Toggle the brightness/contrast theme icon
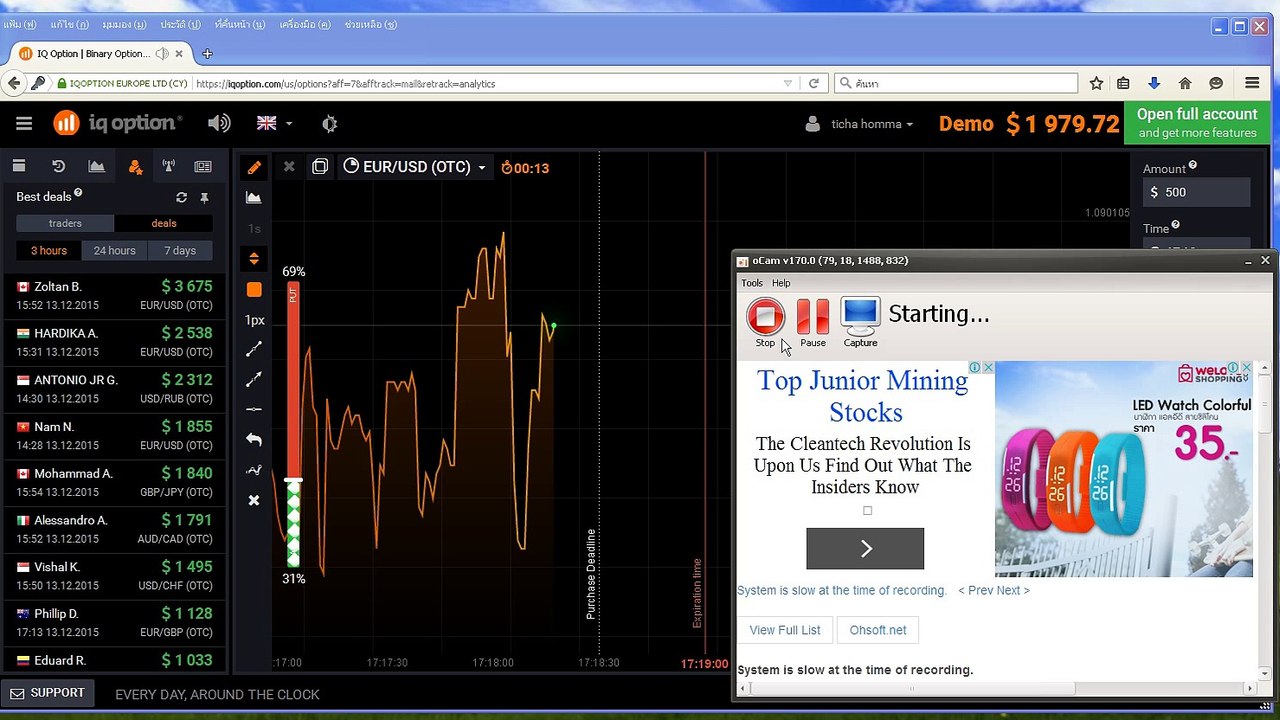This screenshot has width=1280, height=720. coord(330,123)
